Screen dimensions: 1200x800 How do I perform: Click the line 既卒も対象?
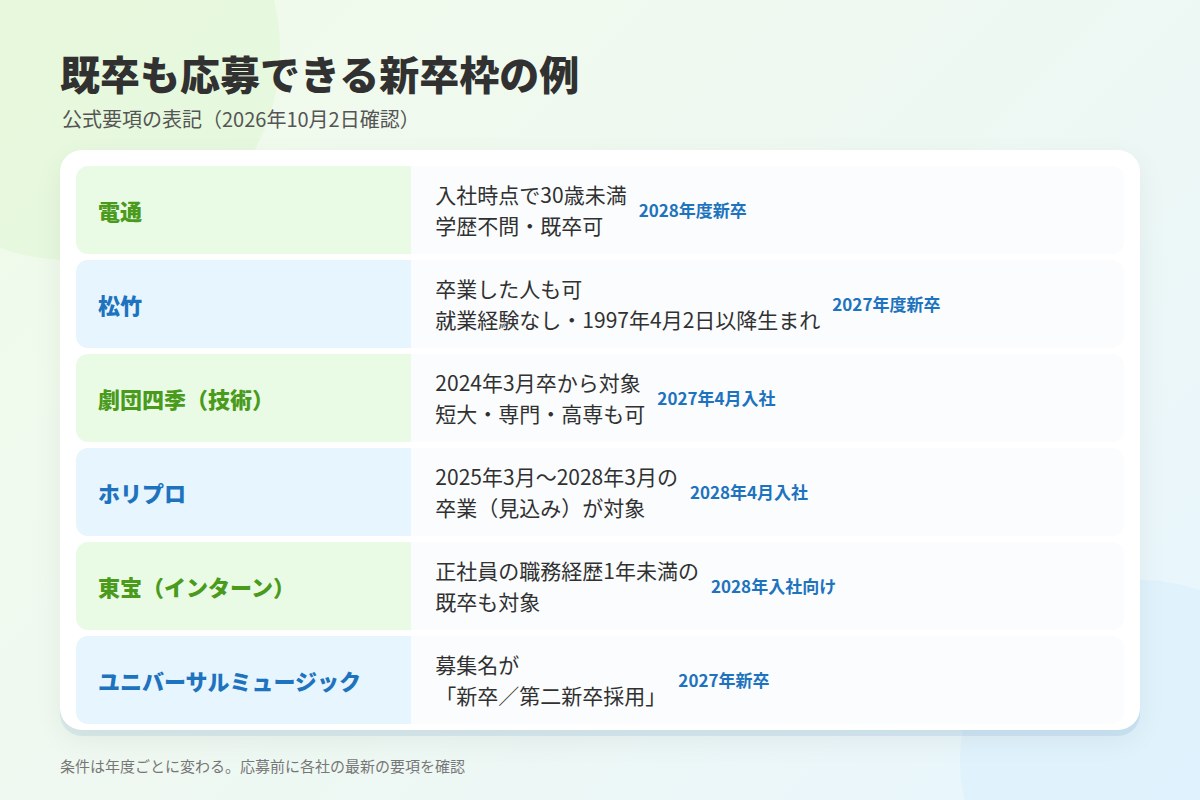point(488,603)
